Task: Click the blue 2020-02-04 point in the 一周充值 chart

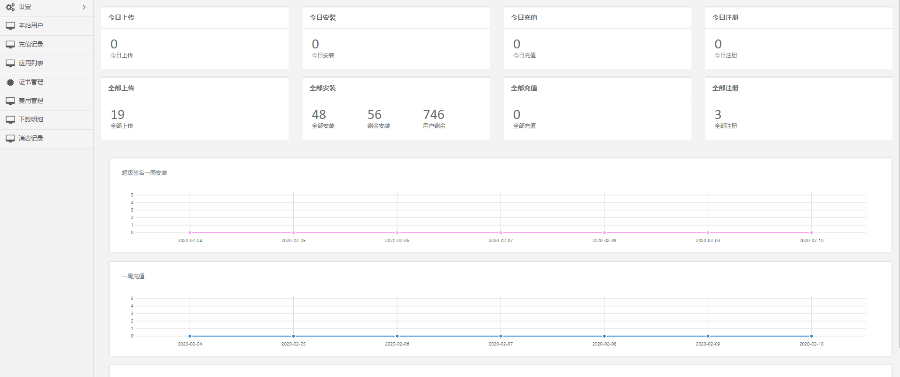Action: [190, 336]
